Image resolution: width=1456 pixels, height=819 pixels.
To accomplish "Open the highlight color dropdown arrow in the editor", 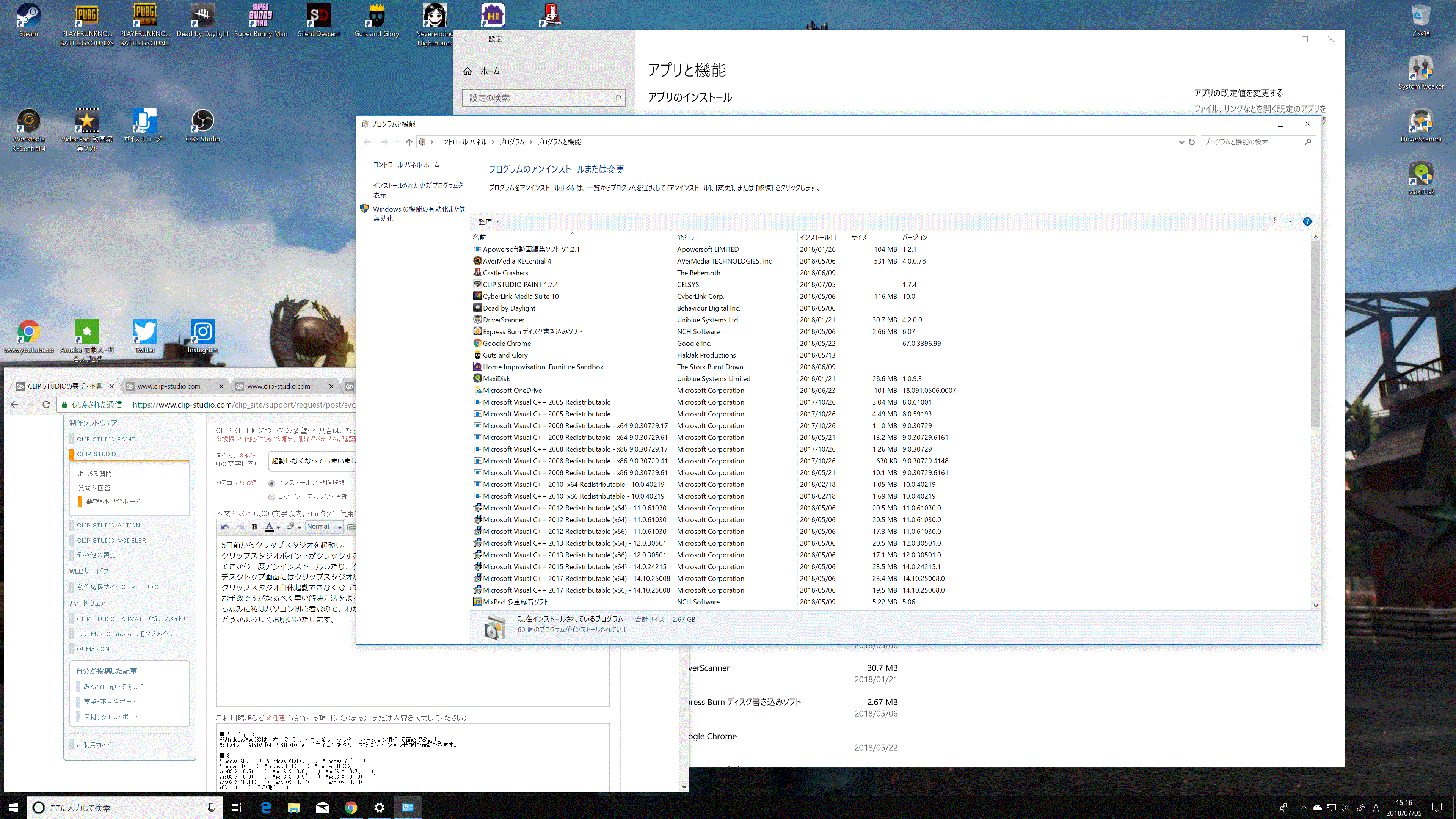I will 299,527.
